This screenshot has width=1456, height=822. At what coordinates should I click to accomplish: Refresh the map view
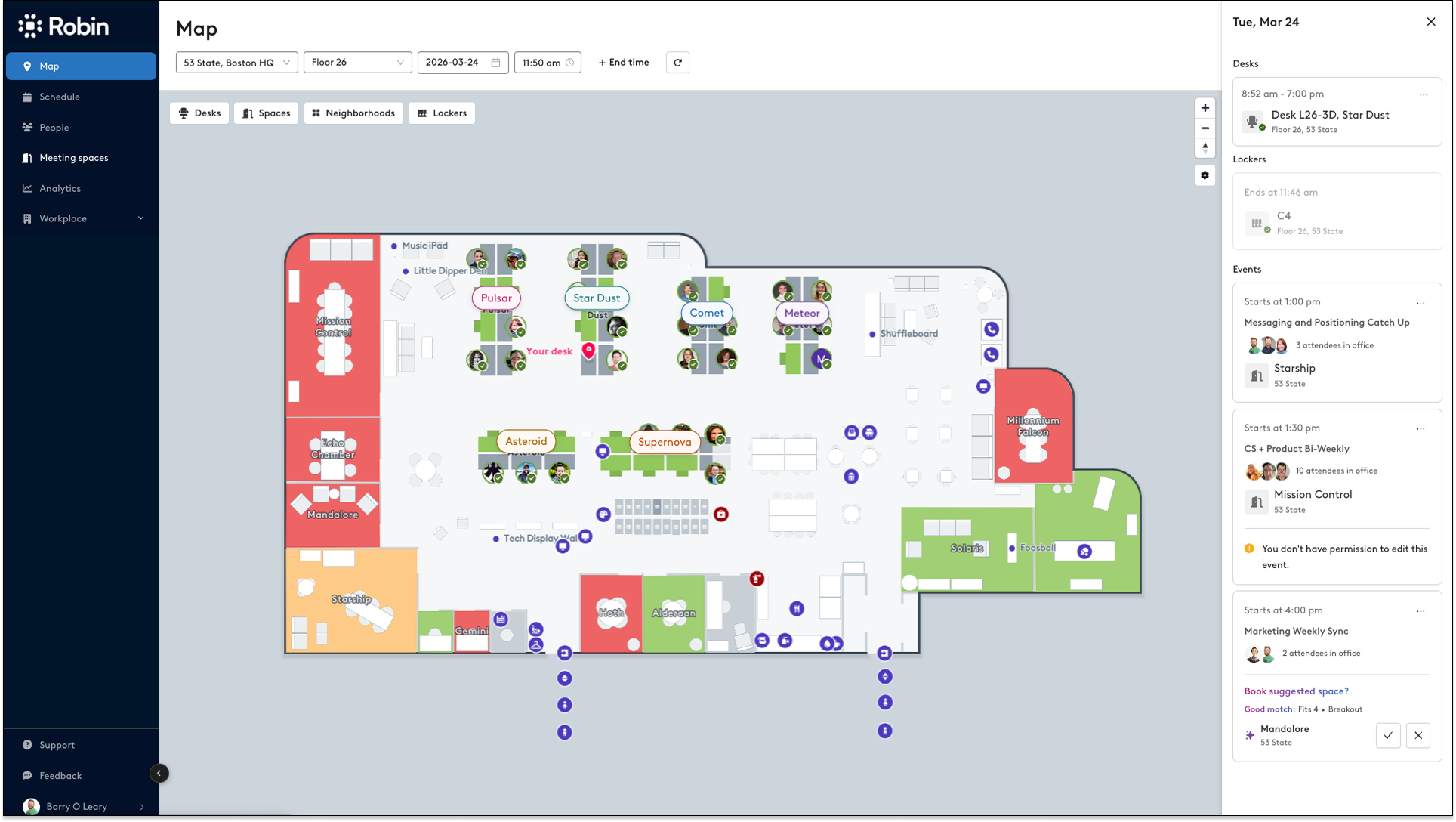point(677,63)
